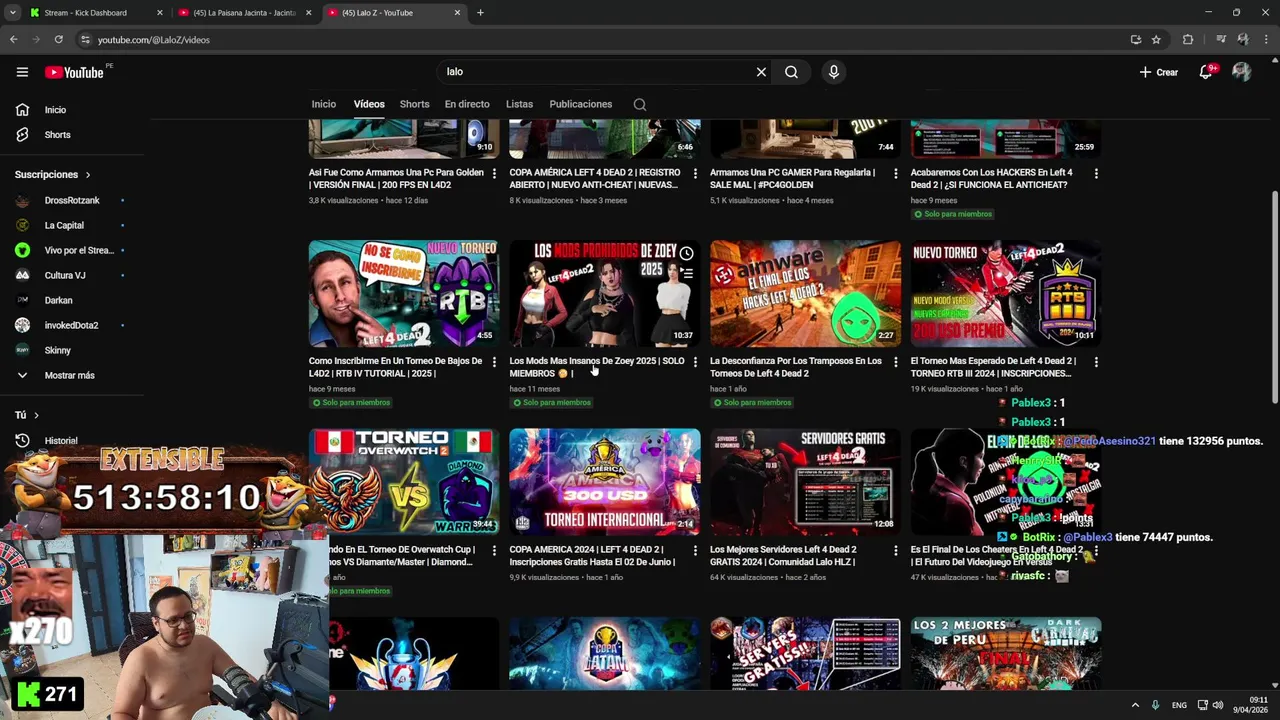The image size is (1280, 720).
Task: Open the account avatar menu
Action: point(1241,72)
